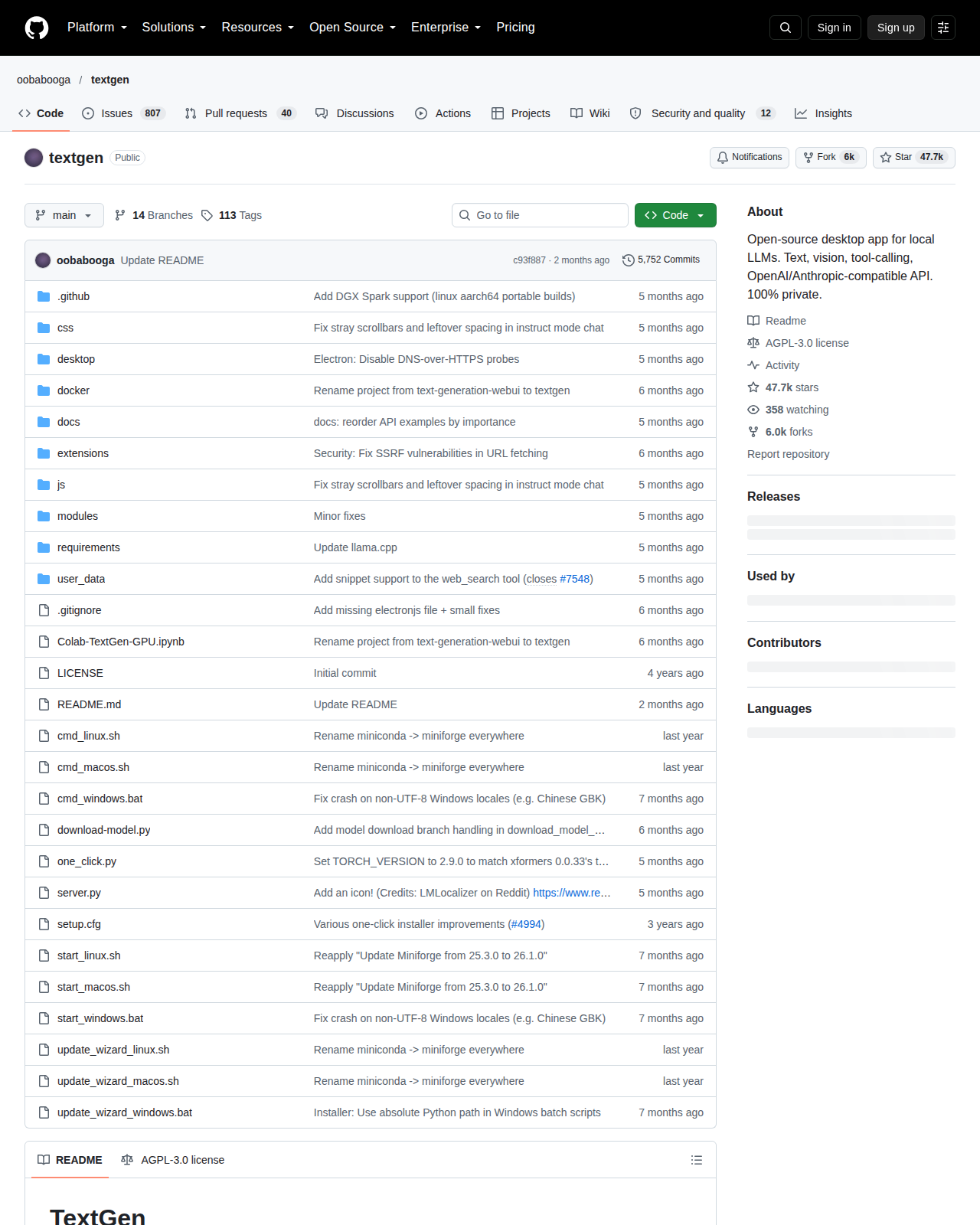Image resolution: width=980 pixels, height=1225 pixels.
Task: Open the search magnifier icon in header
Action: pyautogui.click(x=786, y=28)
